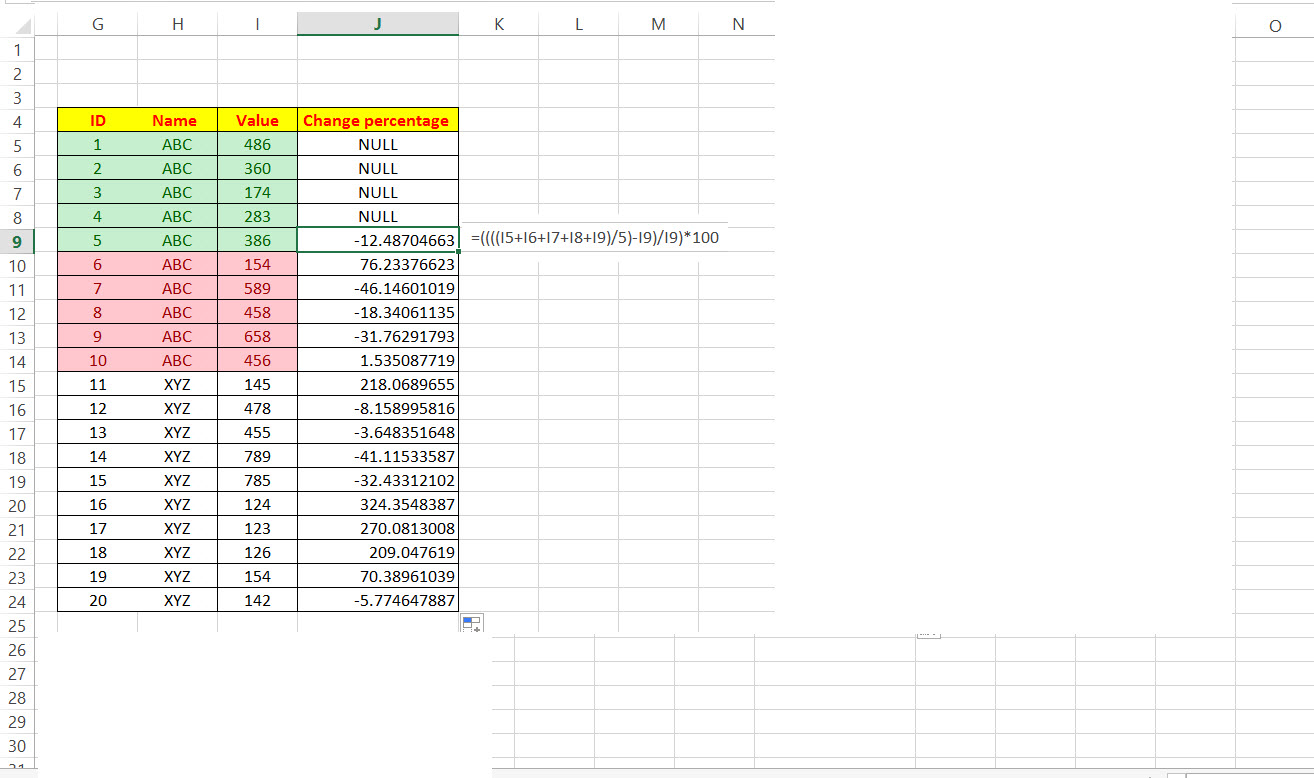Select cell with value 145
The height and width of the screenshot is (778, 1314).
[257, 384]
